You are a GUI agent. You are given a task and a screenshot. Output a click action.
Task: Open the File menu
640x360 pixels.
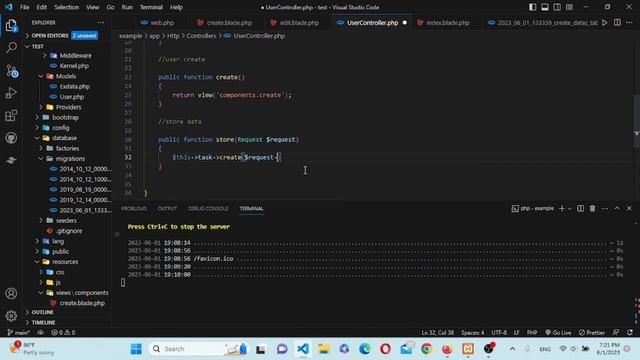(x=24, y=7)
